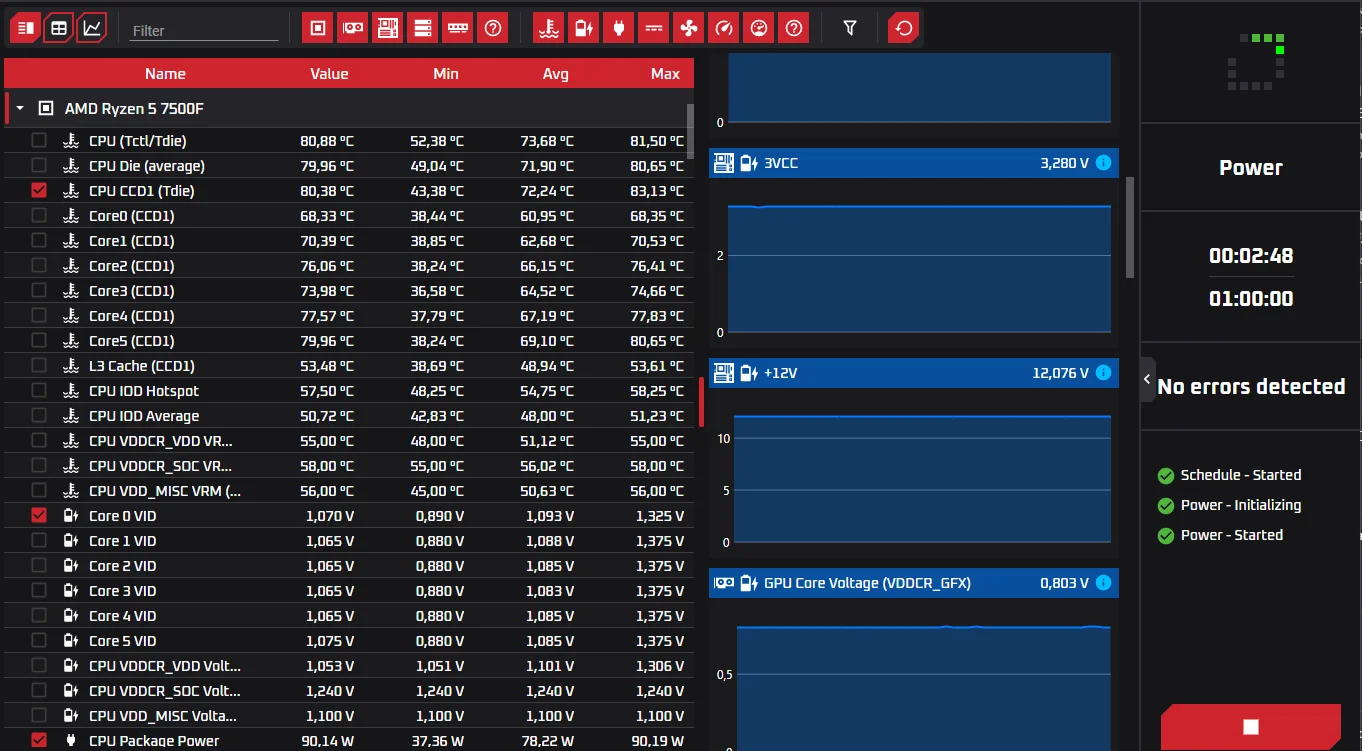Screen dimensions: 1362x751
Task: Toggle the power plug sensor filter icon
Action: click(618, 28)
